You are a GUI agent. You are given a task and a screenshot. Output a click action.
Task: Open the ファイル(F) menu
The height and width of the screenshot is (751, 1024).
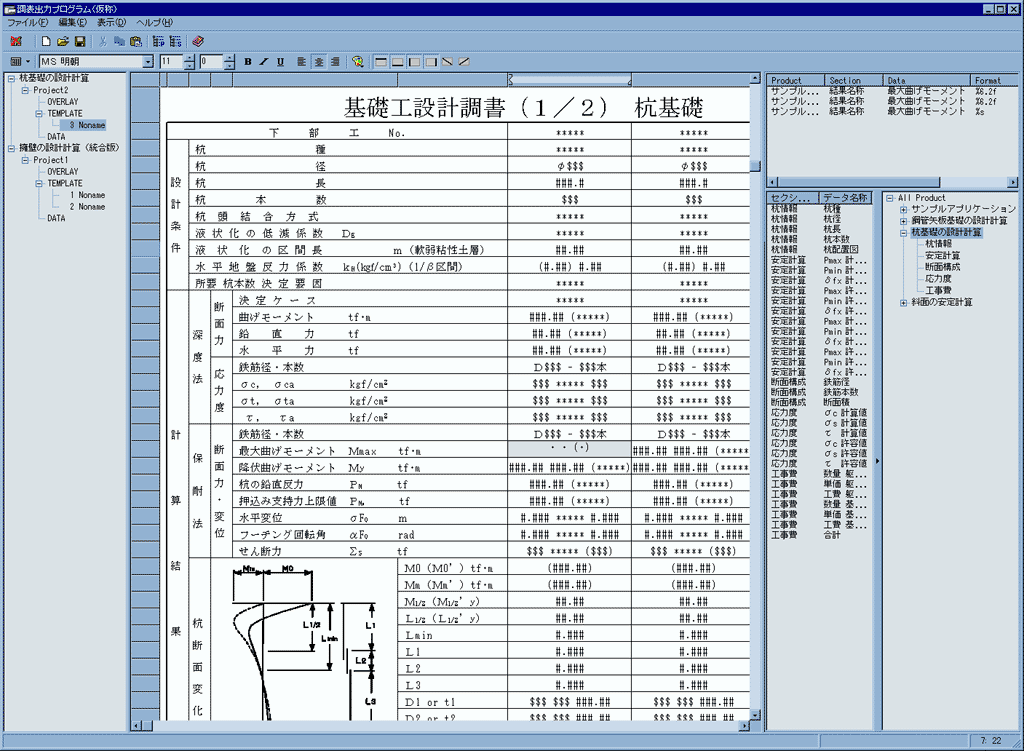pos(28,22)
